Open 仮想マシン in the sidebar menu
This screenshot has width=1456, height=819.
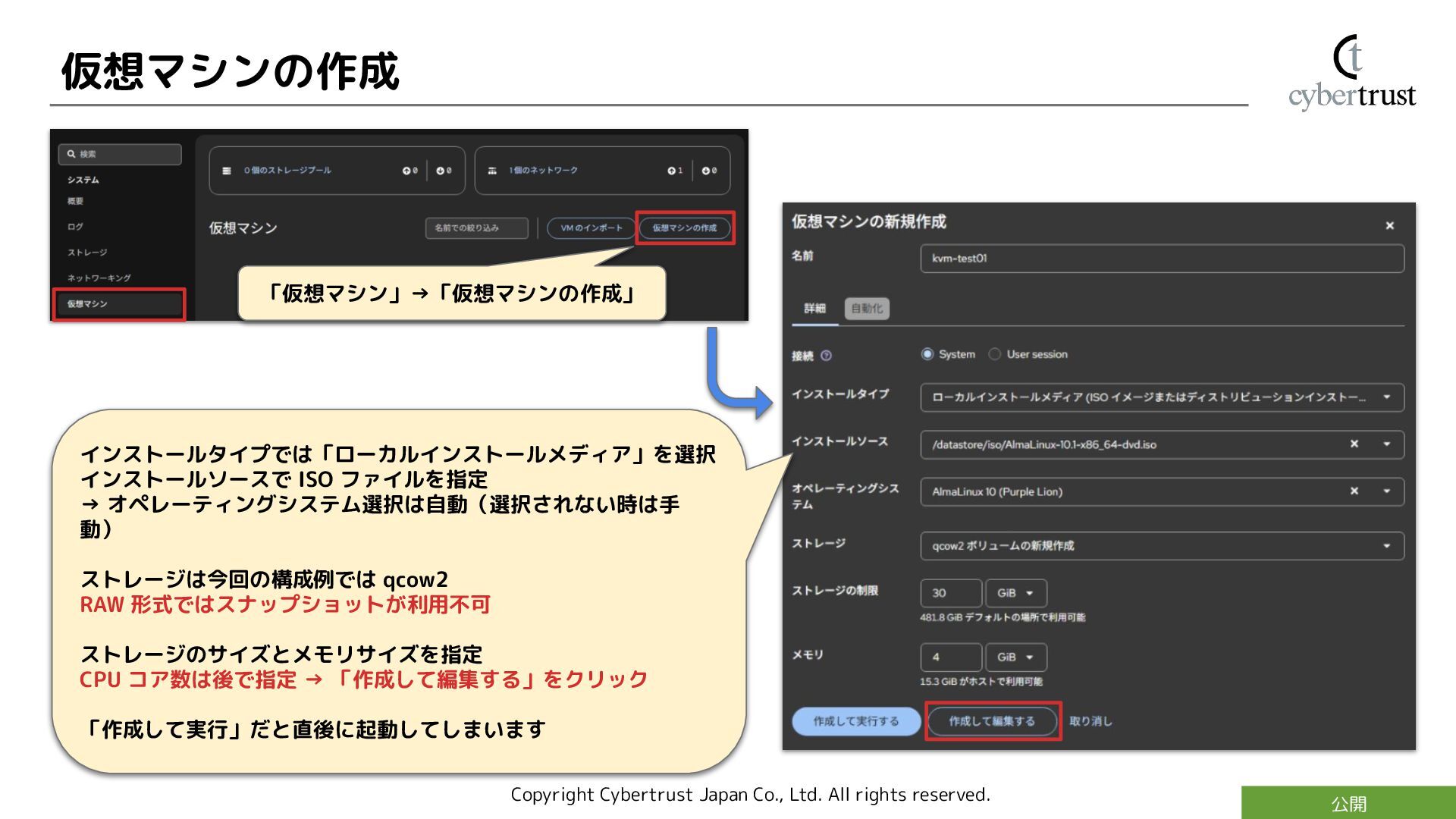click(118, 304)
